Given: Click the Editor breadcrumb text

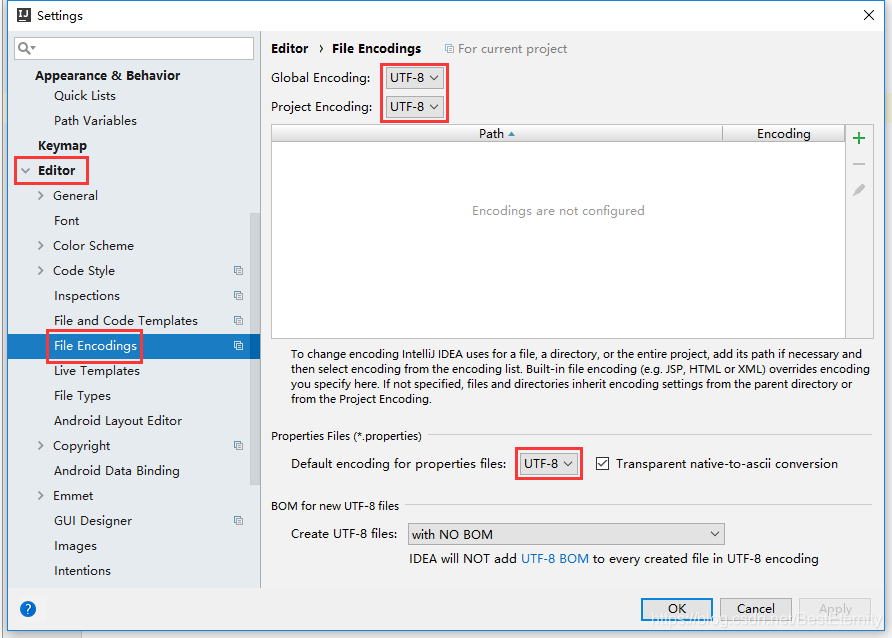Looking at the screenshot, I should pos(290,49).
